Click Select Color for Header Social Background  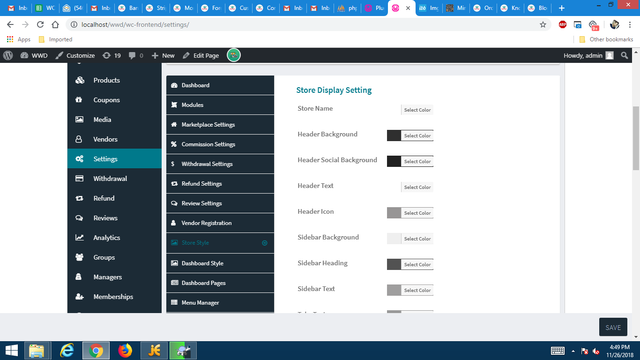[x=417, y=161]
